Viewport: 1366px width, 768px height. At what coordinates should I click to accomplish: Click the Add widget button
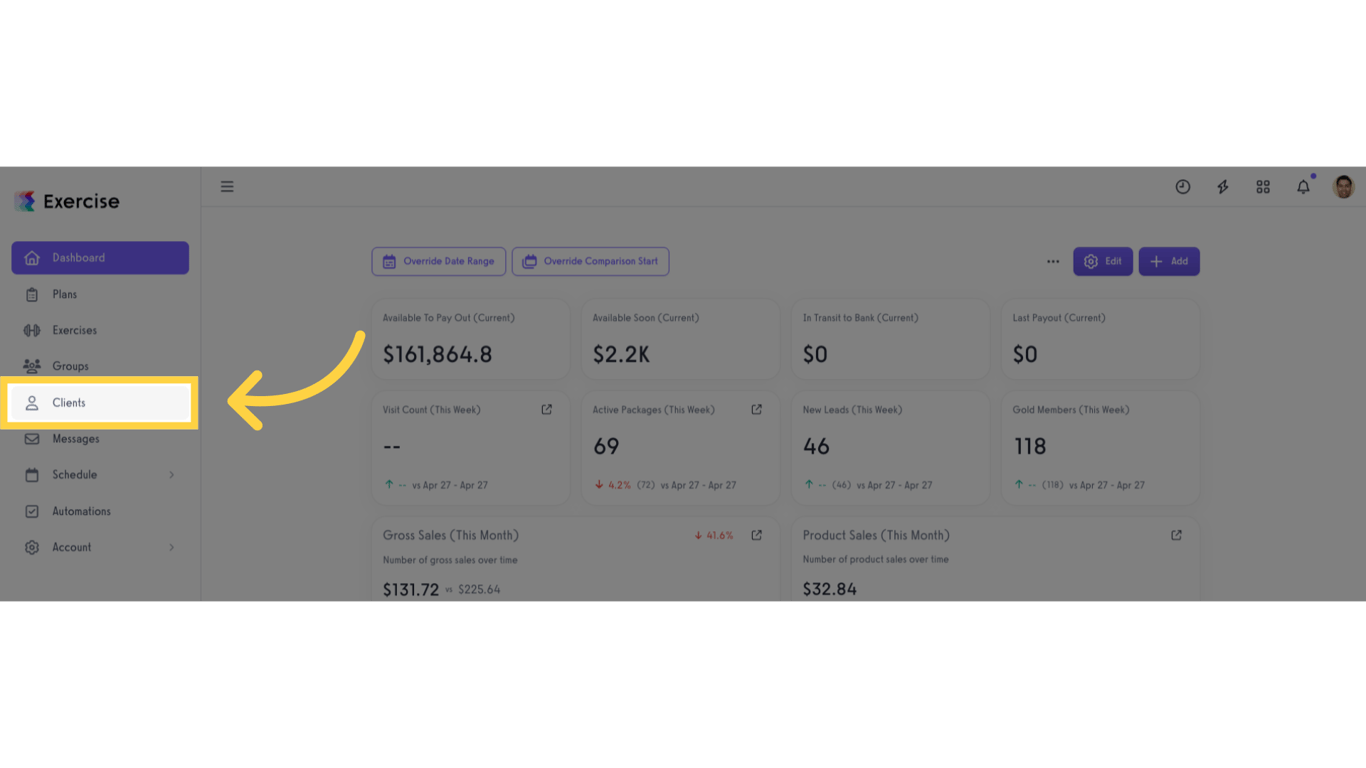pyautogui.click(x=1169, y=262)
